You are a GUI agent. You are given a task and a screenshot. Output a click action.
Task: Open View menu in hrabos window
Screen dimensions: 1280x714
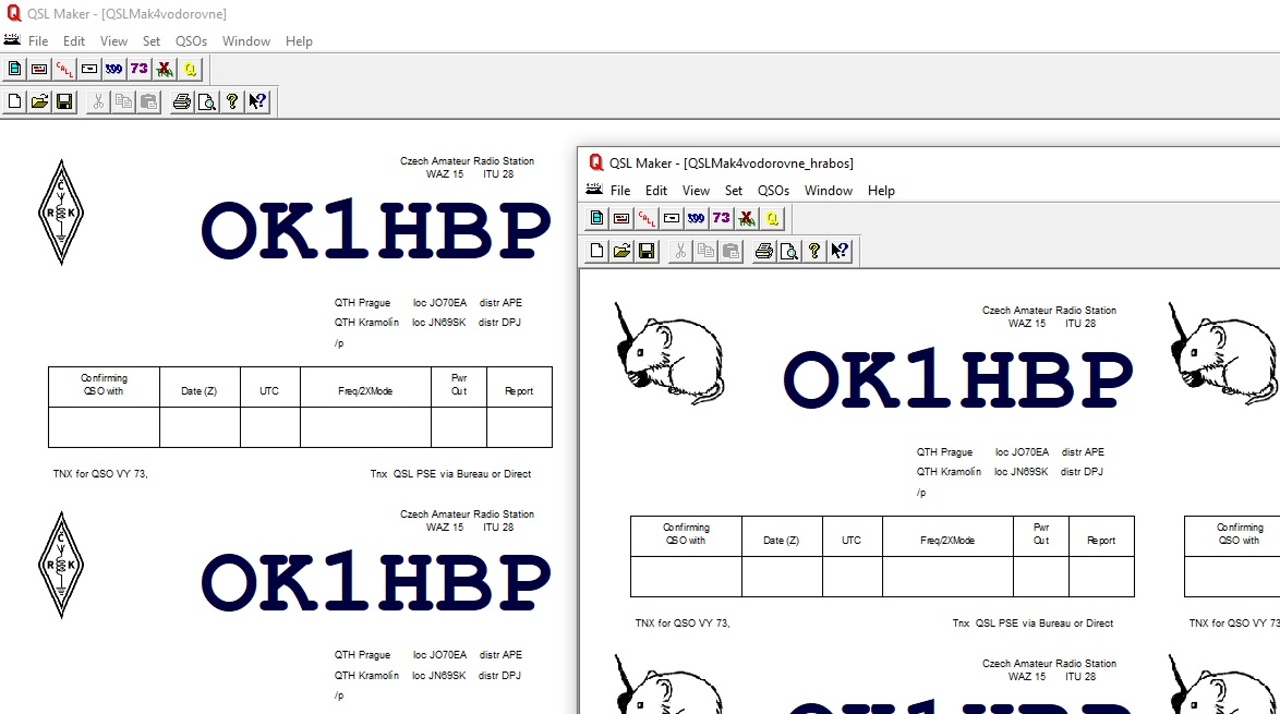[x=696, y=190]
